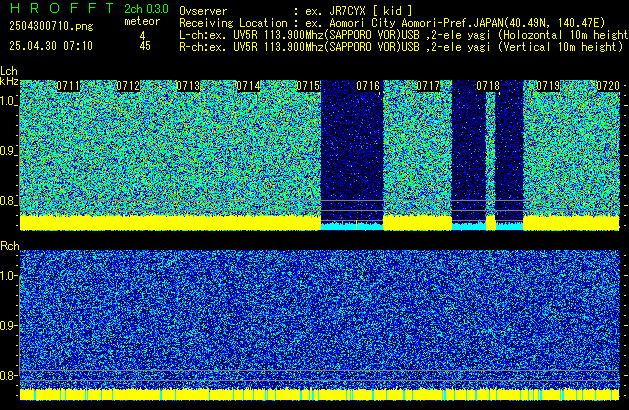Image resolution: width=629 pixels, height=410 pixels.
Task: Click the 0719 time marker
Action: 548,86
